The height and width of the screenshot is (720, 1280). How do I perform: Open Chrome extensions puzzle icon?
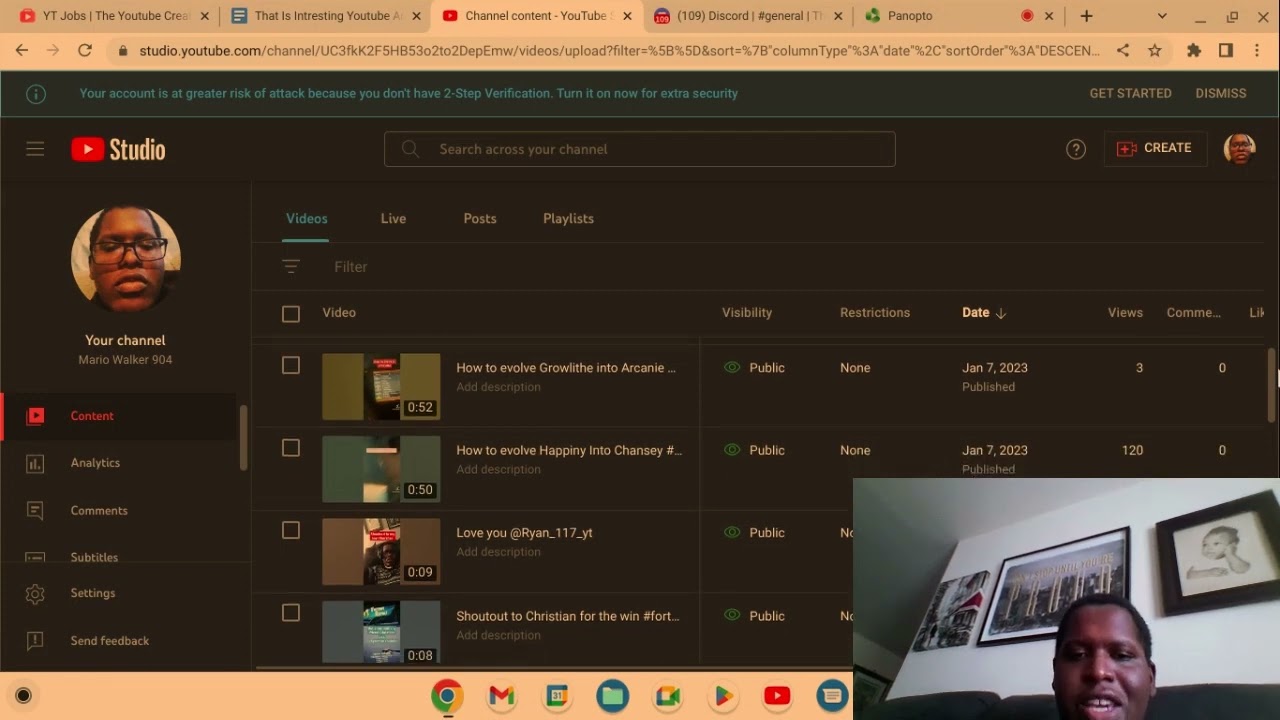pyautogui.click(x=1193, y=50)
